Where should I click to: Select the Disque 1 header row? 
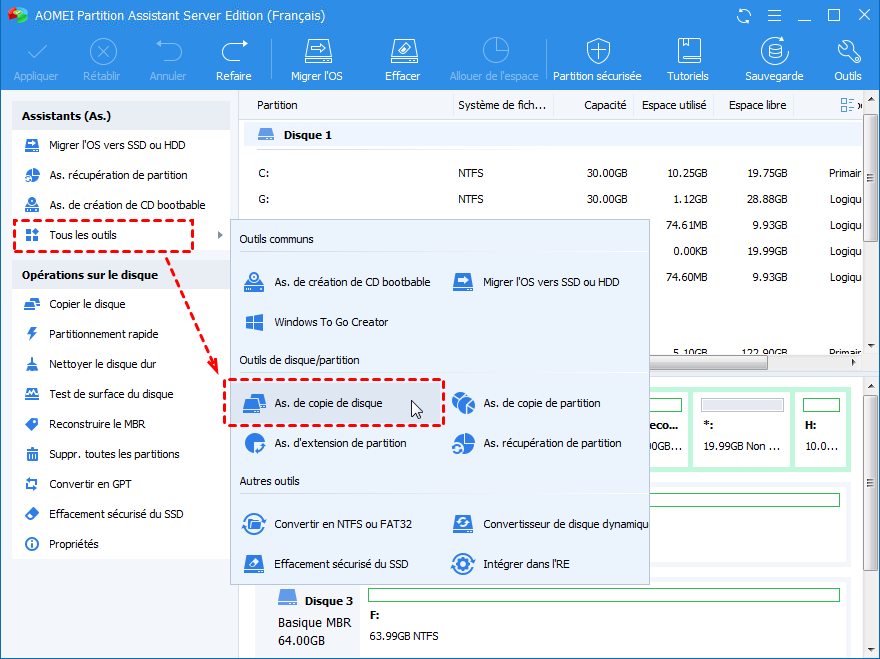pos(552,135)
